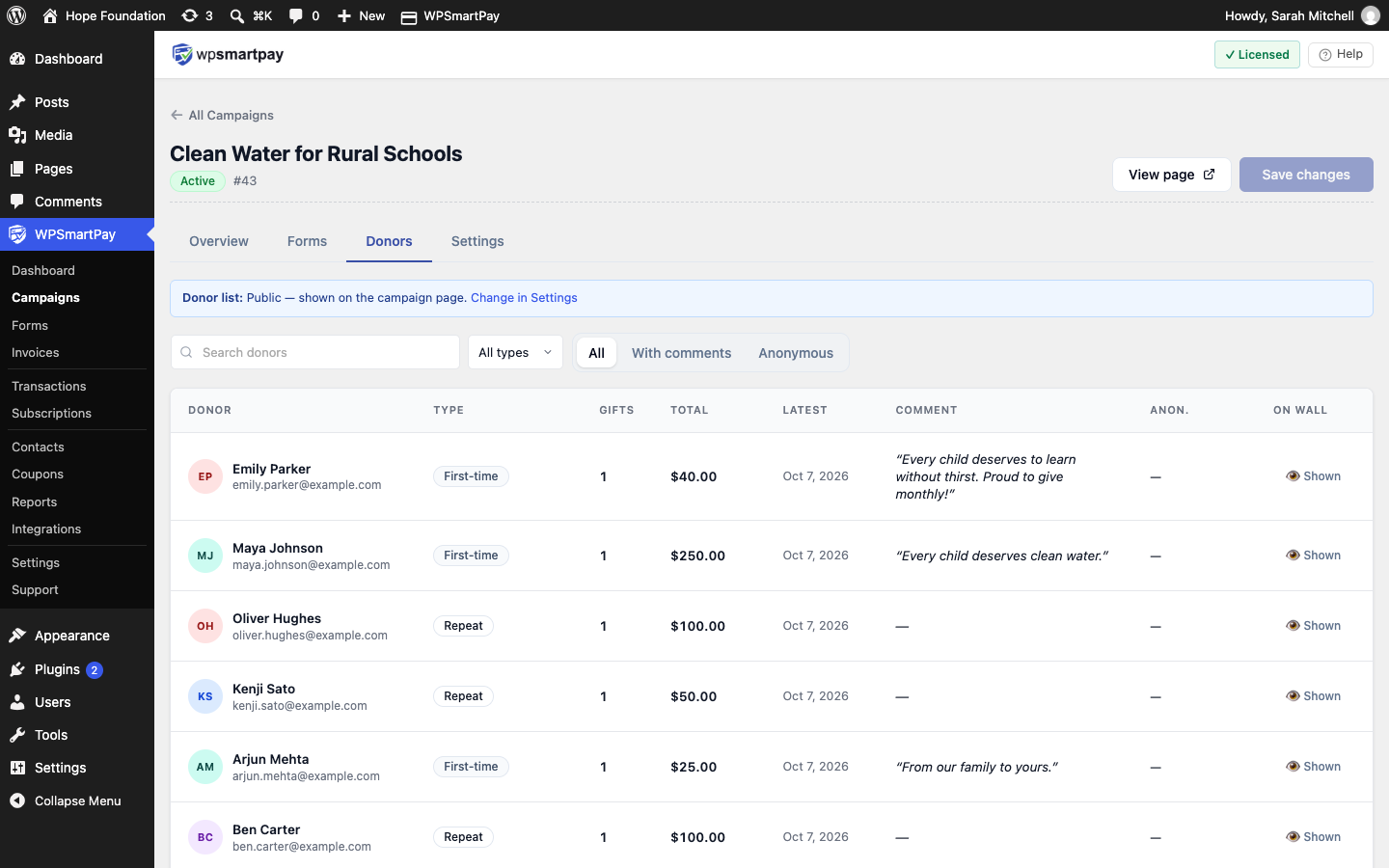Click the Licensed status badge
1389x868 pixels.
[x=1257, y=54]
